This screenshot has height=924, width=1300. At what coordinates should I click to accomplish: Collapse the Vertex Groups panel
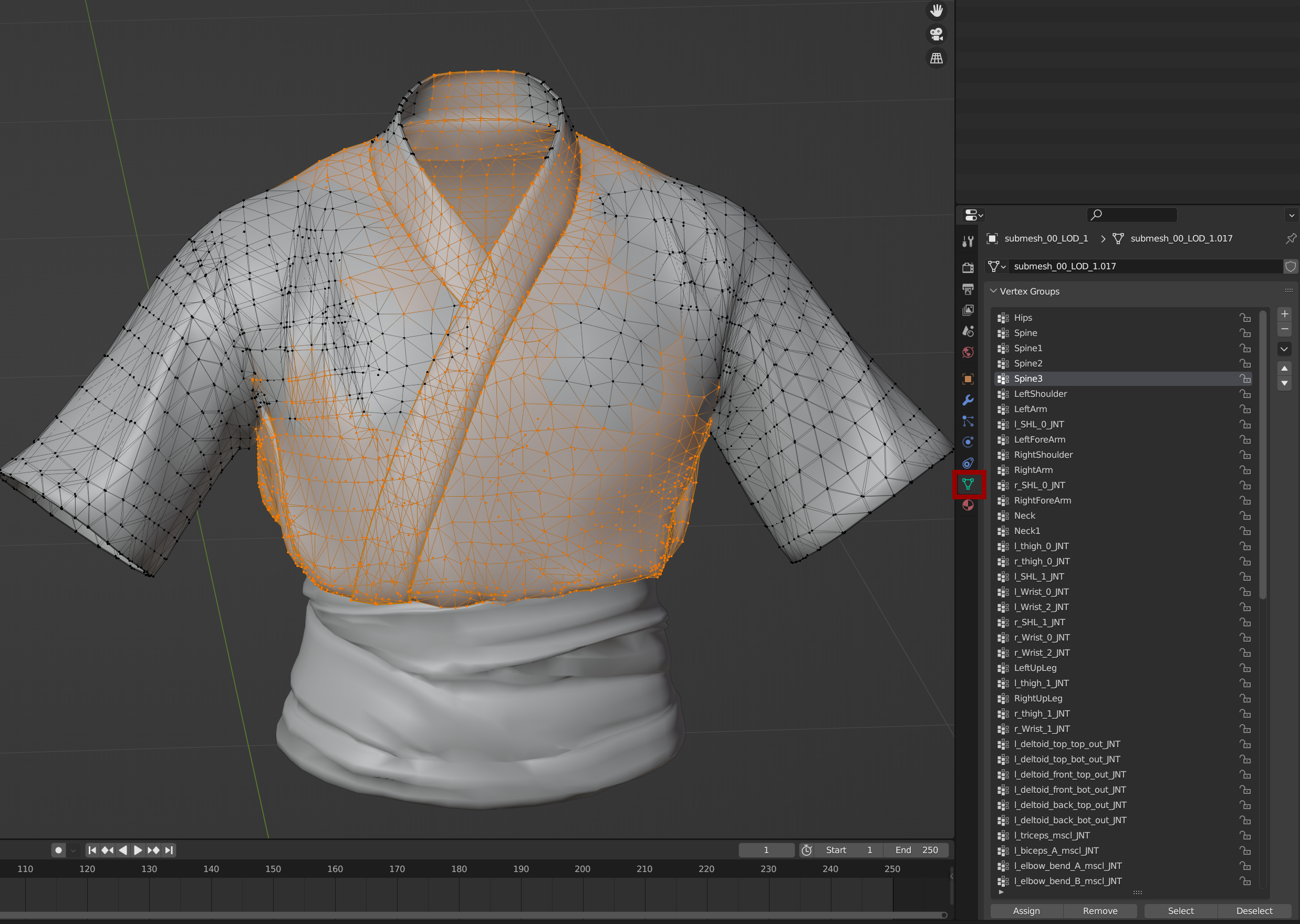click(994, 291)
